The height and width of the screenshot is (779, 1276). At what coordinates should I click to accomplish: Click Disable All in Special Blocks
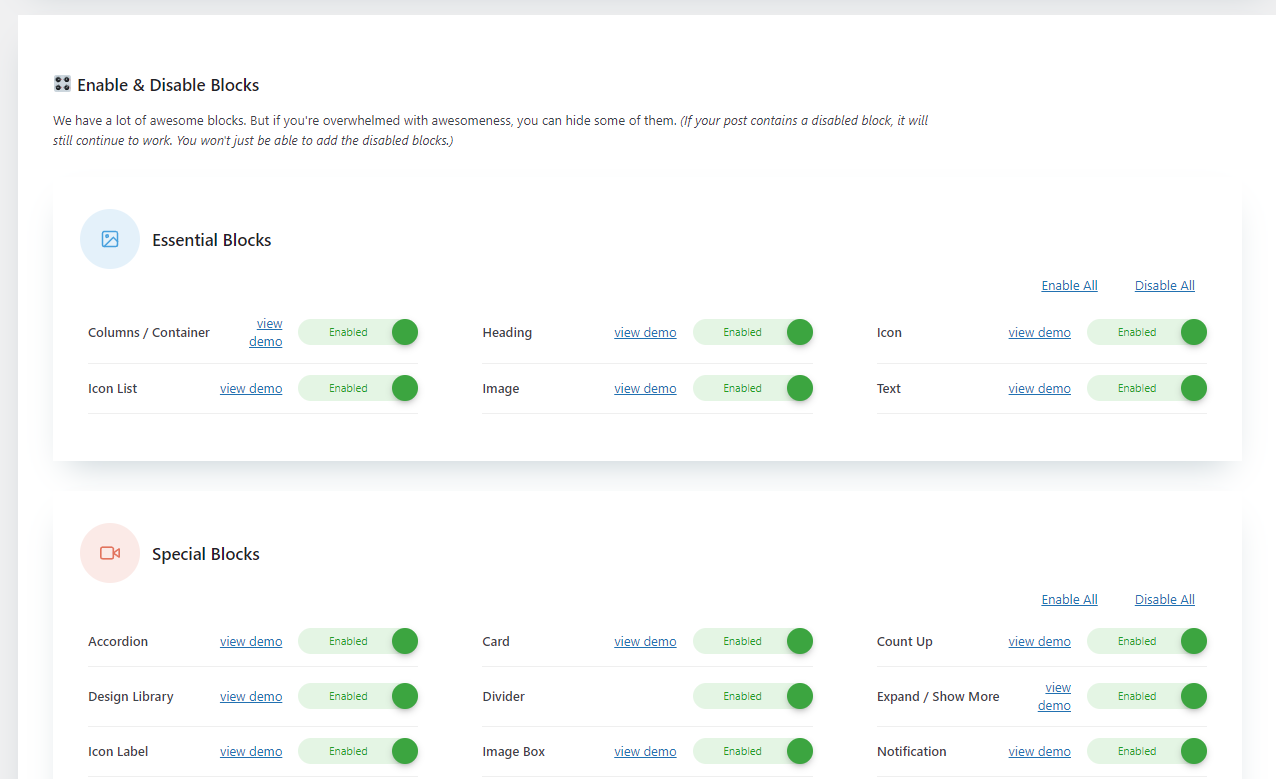[x=1164, y=599]
